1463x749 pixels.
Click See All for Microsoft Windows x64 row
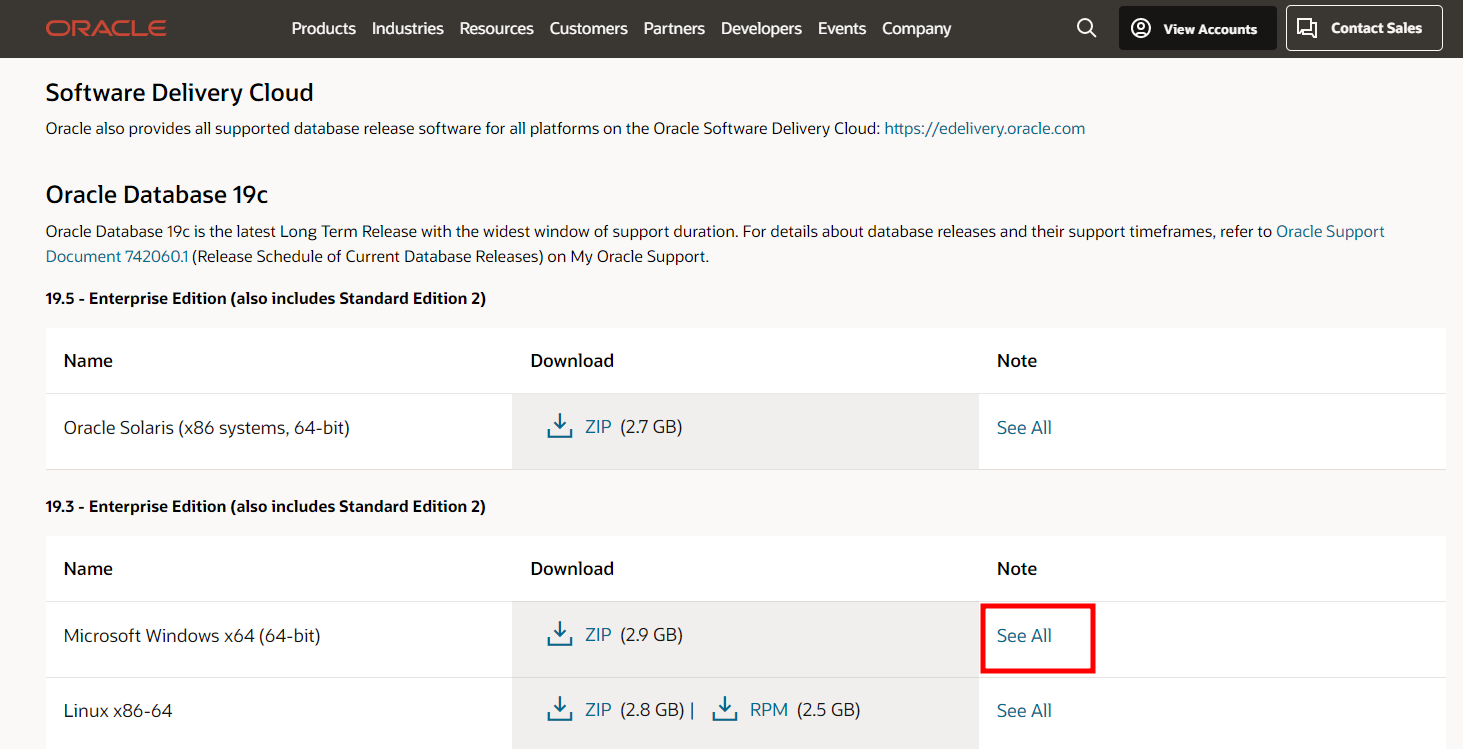[x=1024, y=636]
